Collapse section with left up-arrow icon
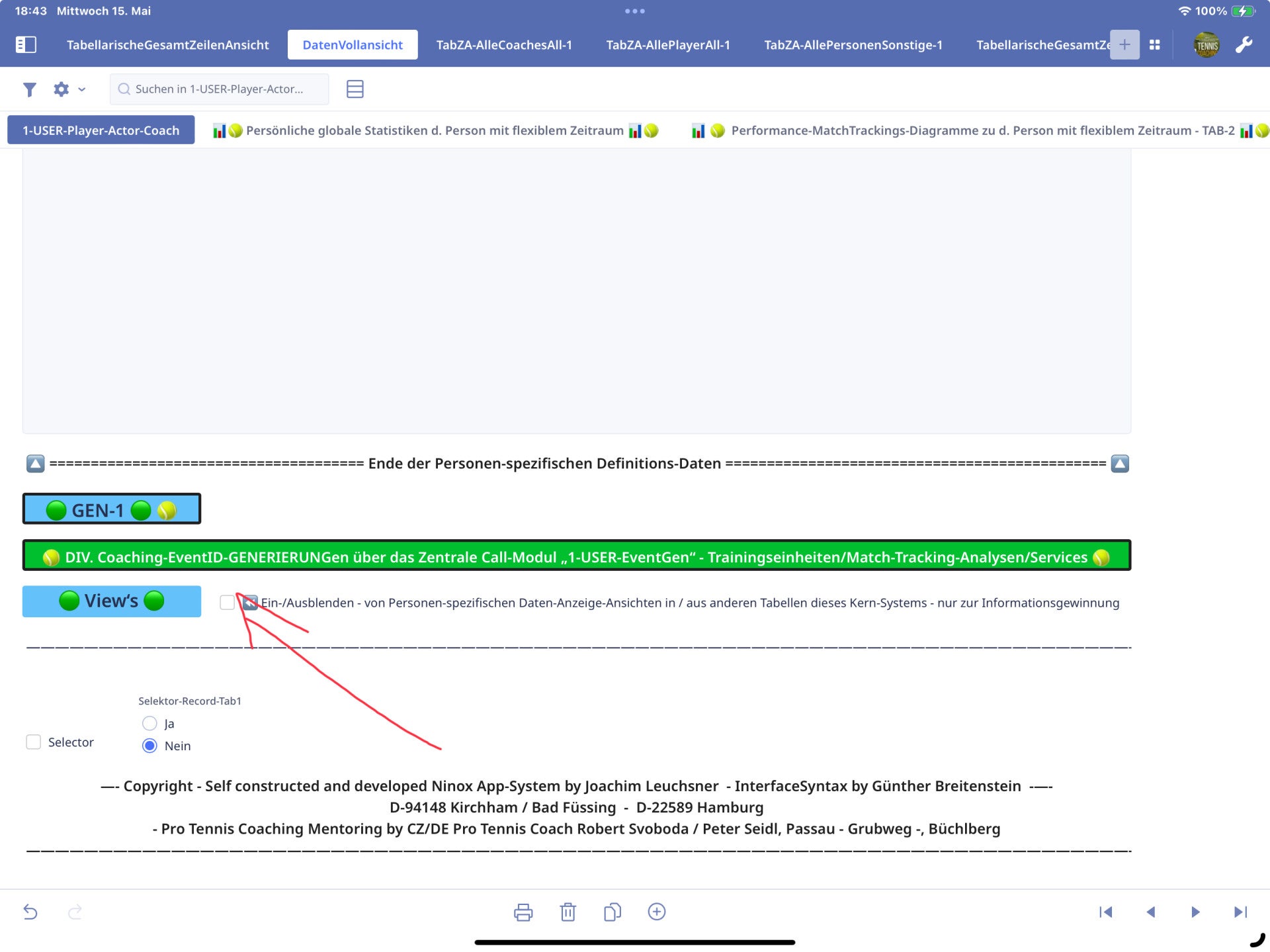This screenshot has height=952, width=1270. pos(36,464)
